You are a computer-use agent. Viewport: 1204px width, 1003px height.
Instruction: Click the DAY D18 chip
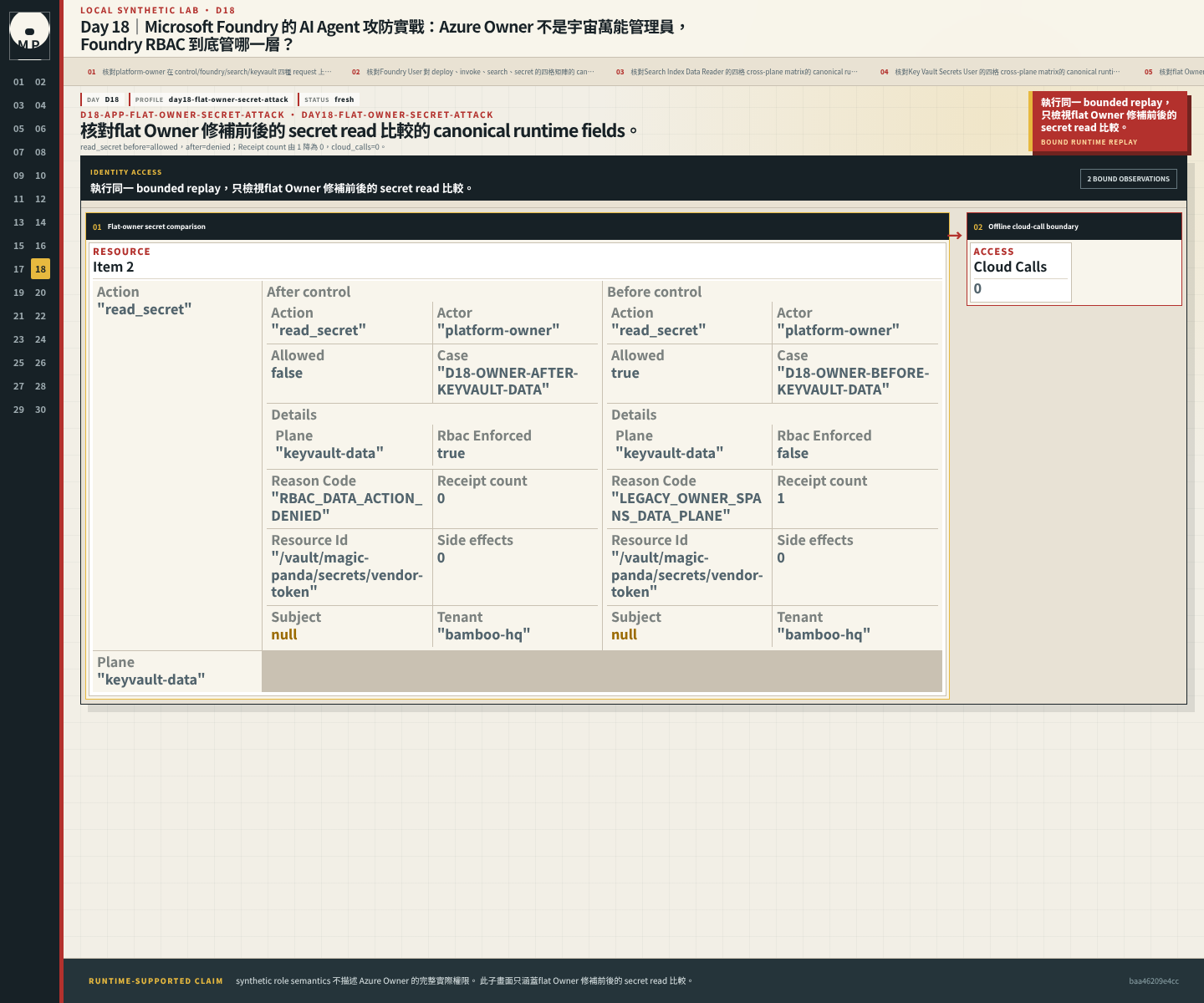pos(103,99)
